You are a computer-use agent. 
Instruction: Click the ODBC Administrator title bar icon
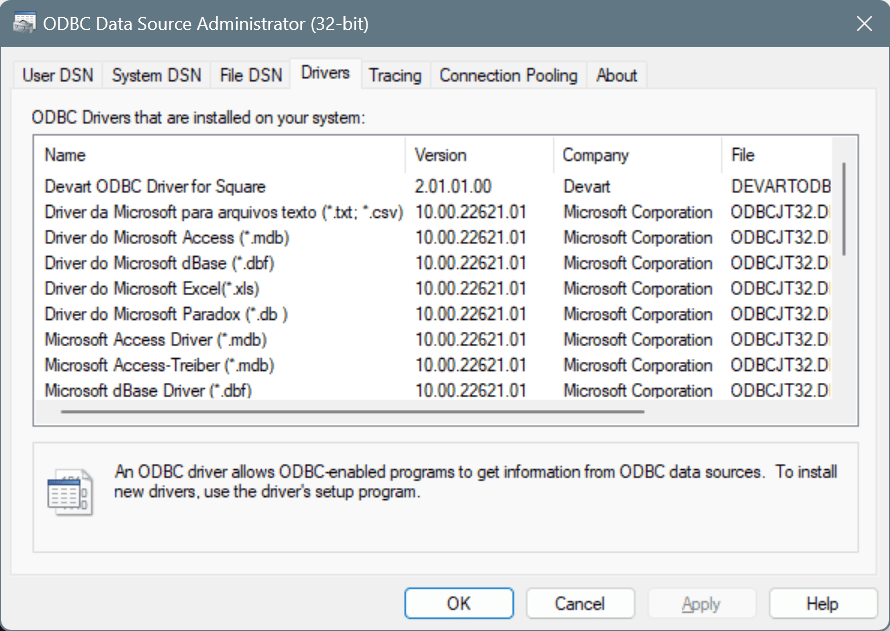pyautogui.click(x=24, y=24)
